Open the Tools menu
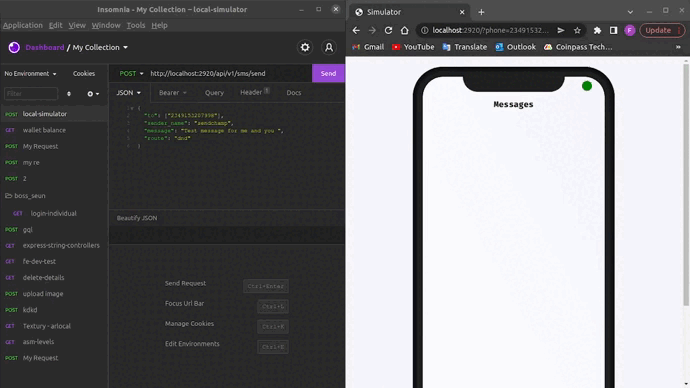The height and width of the screenshot is (388, 690). [x=136, y=25]
